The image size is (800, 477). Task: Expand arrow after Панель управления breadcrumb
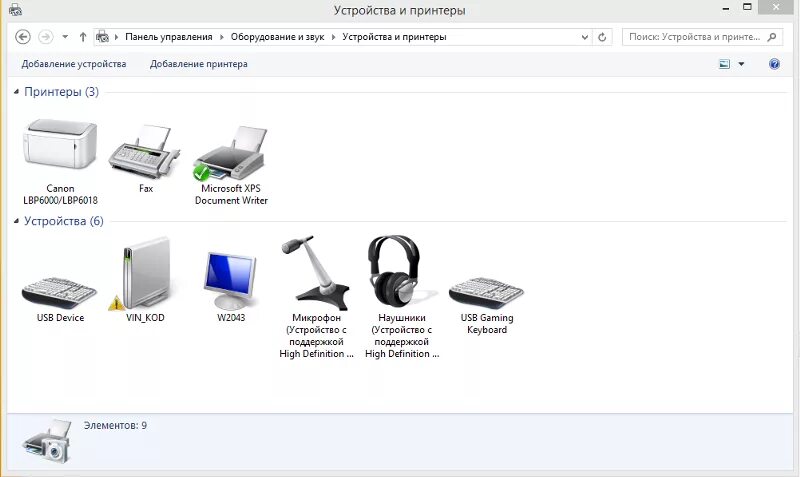pyautogui.click(x=221, y=37)
